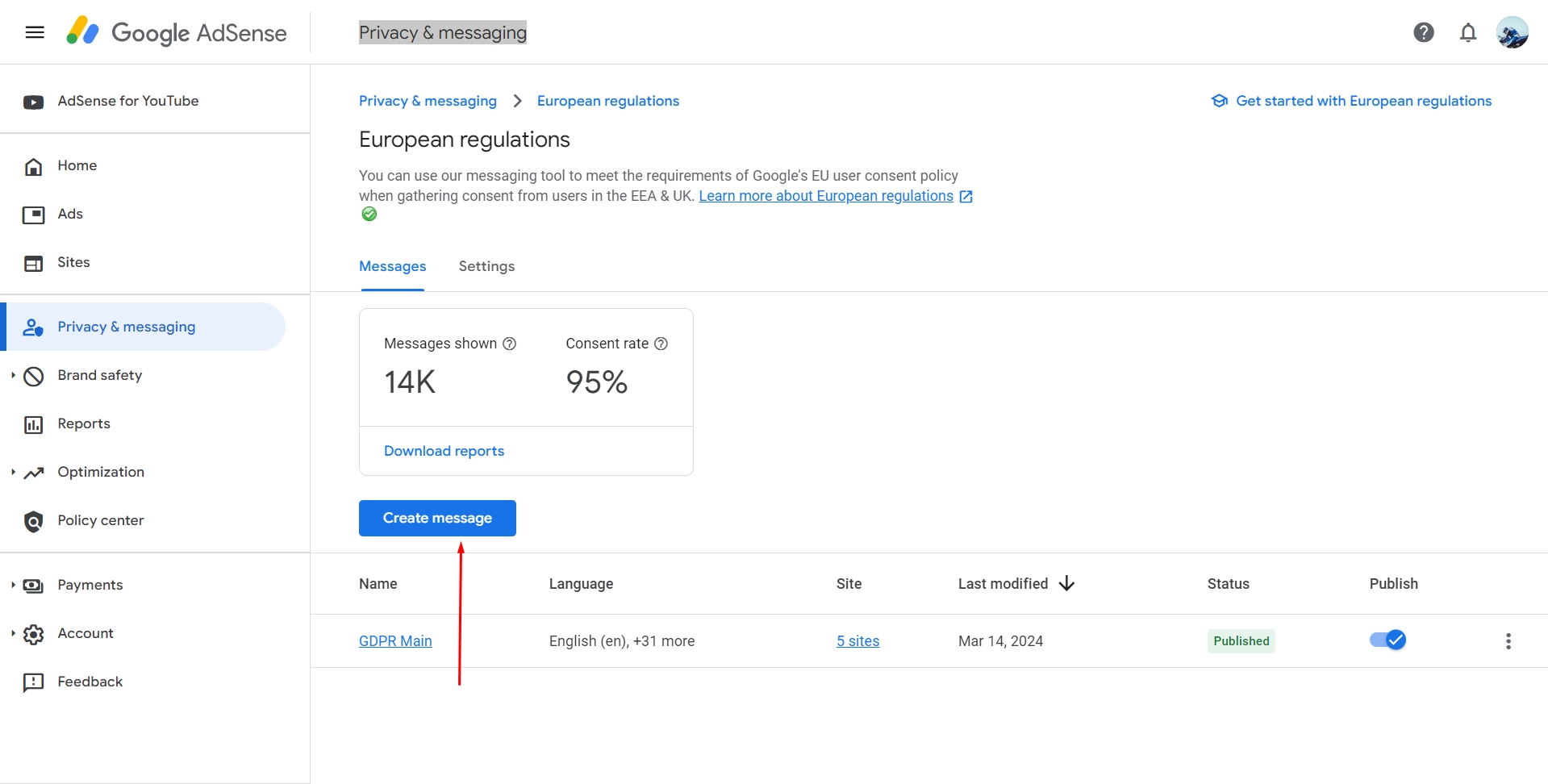The image size is (1548, 784).
Task: Expand the Account sidebar section
Action: [x=13, y=633]
